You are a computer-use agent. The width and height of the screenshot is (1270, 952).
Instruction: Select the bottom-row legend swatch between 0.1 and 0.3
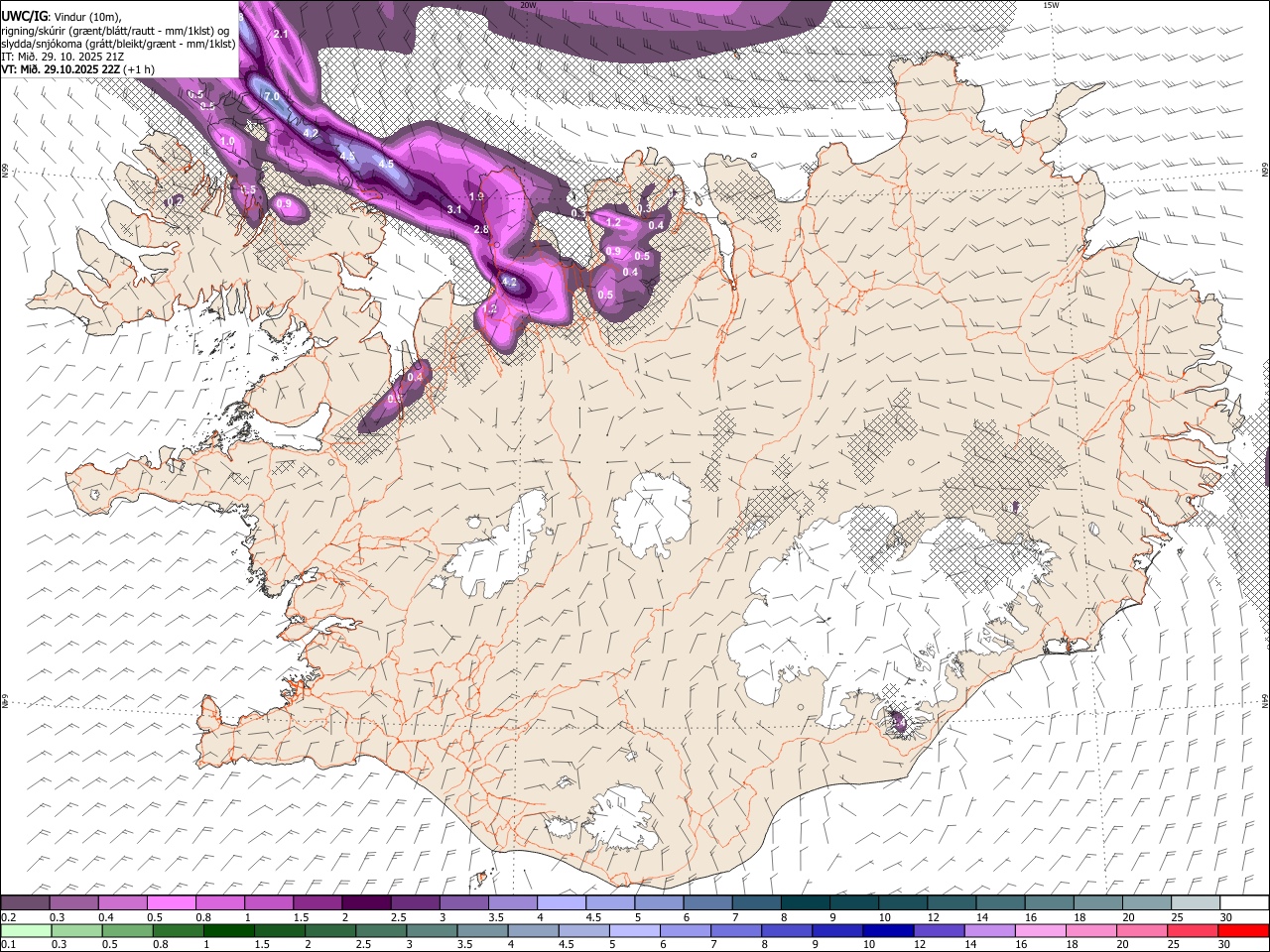coord(26,931)
